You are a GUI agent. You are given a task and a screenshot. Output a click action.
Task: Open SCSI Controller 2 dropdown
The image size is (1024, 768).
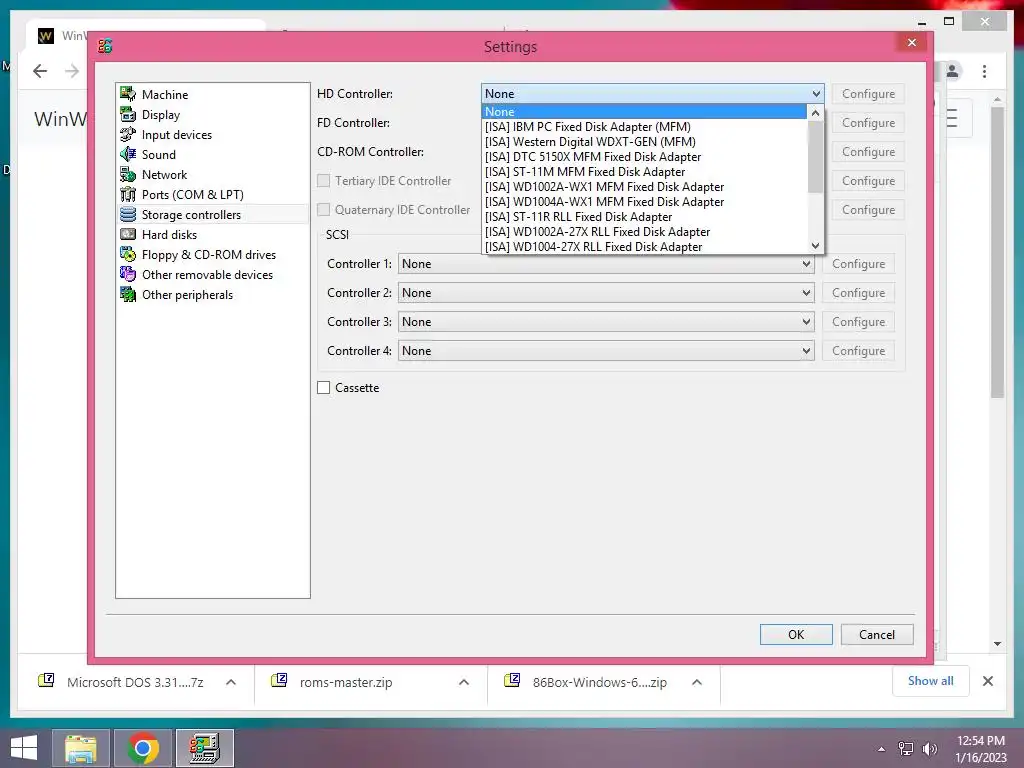coord(606,293)
